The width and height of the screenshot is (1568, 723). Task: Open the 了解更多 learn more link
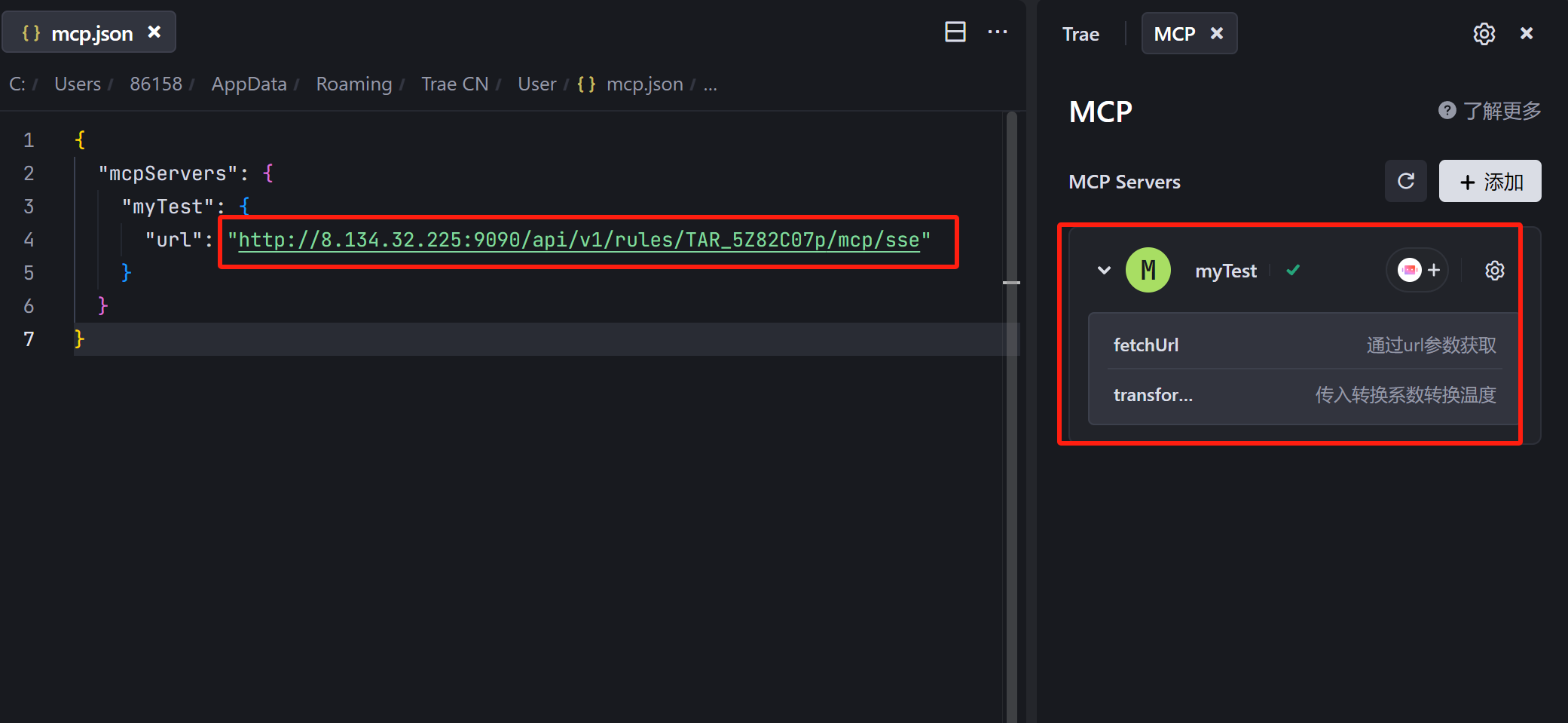point(1502,111)
